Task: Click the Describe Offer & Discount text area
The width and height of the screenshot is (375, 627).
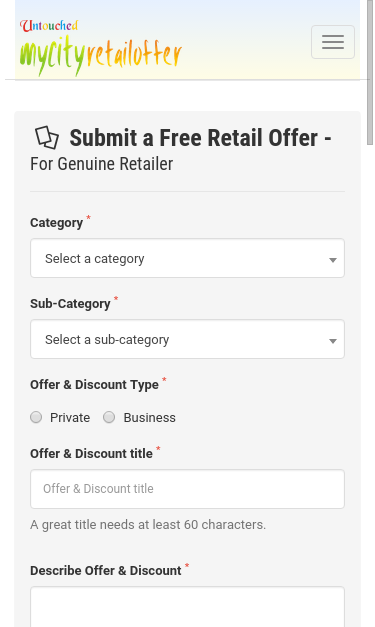Action: coord(187,607)
